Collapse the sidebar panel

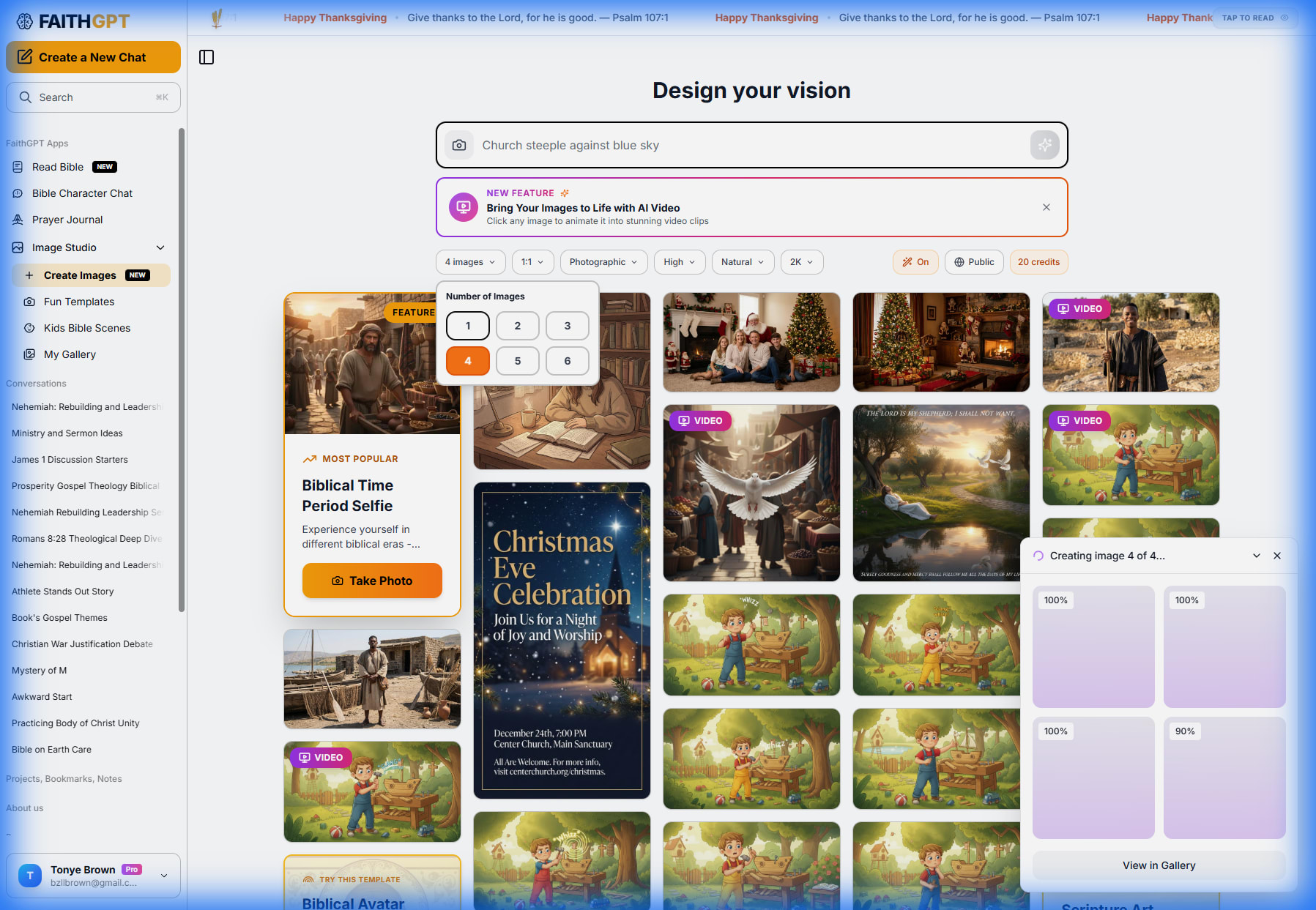206,56
